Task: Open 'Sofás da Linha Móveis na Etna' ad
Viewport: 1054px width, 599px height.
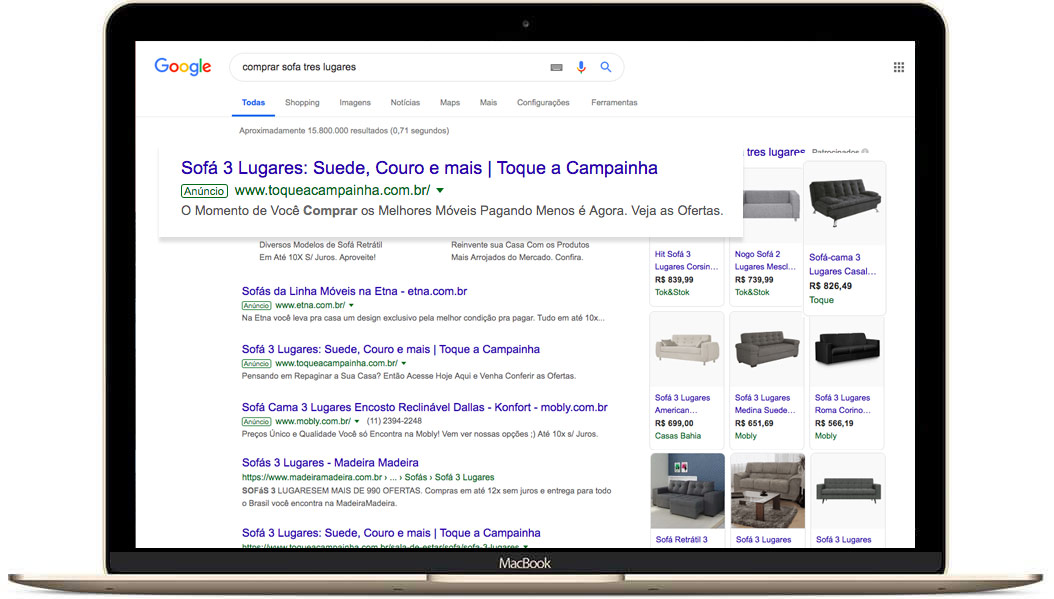Action: click(354, 291)
